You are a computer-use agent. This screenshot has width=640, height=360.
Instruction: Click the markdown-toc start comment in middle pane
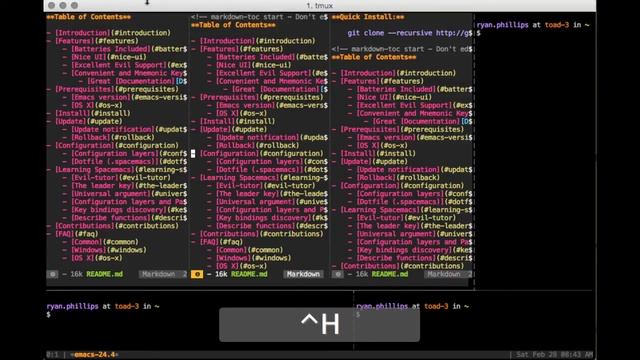tap(259, 17)
